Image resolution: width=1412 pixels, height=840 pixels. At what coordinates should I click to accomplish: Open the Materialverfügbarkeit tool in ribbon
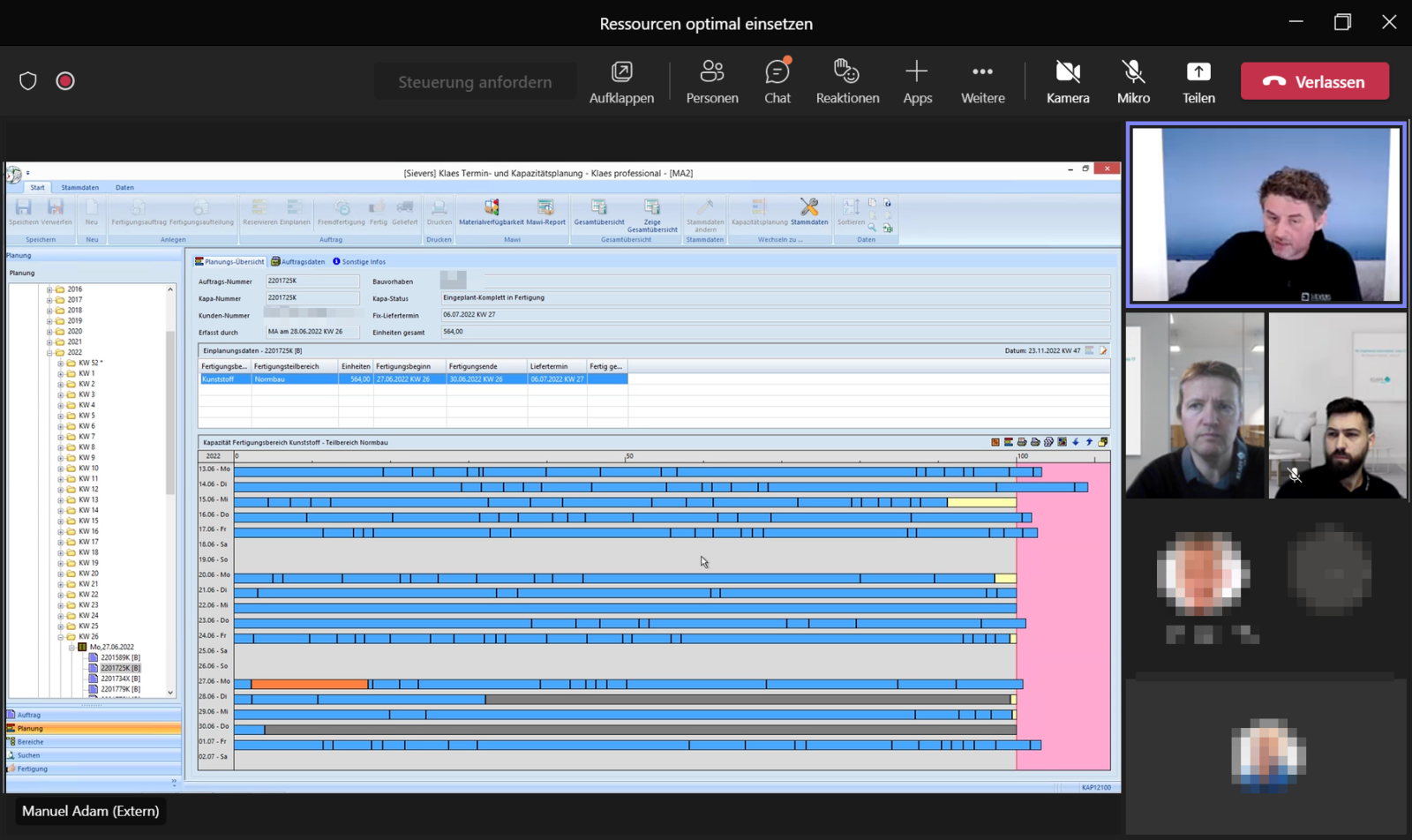coord(491,212)
